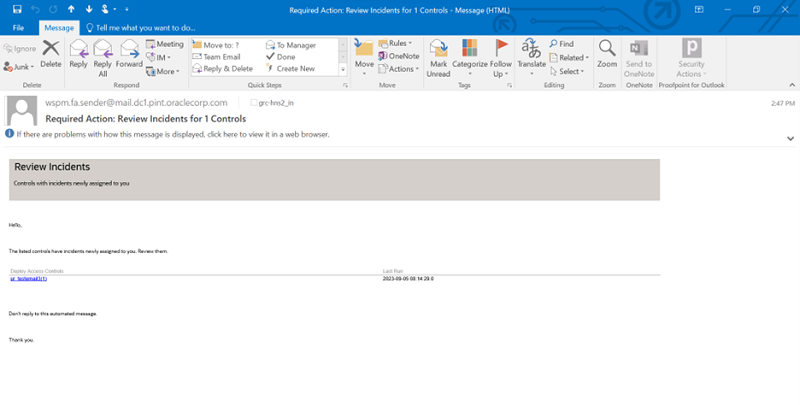The image size is (800, 405).
Task: Click the Undo arrow in quick access toolbar
Action: (x=35, y=9)
